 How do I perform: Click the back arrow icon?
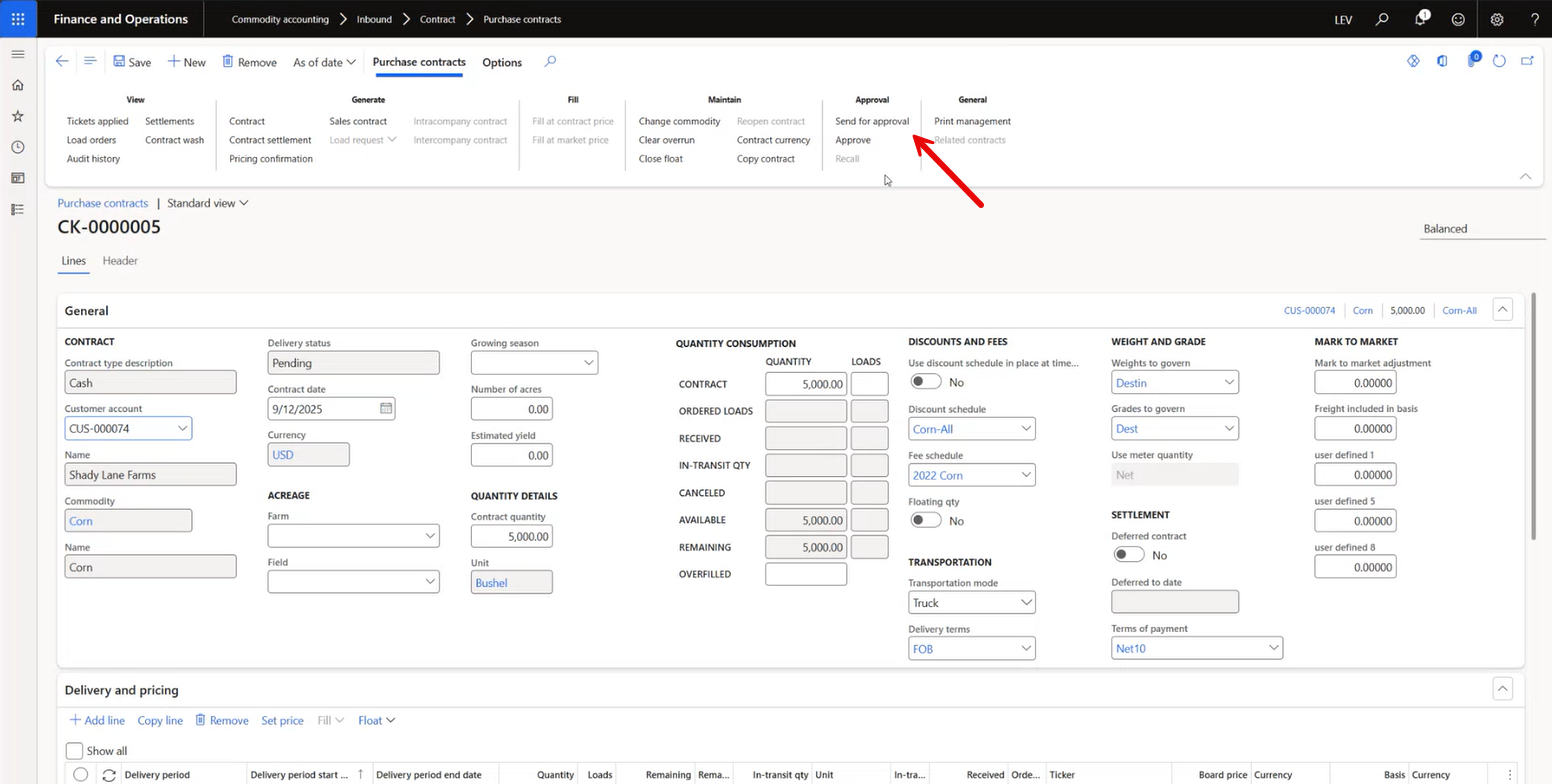tap(62, 61)
